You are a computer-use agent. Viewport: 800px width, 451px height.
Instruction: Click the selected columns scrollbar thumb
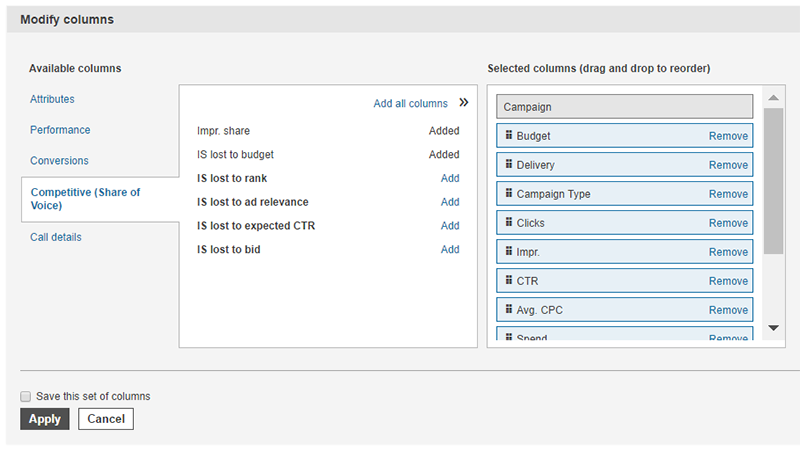click(773, 180)
